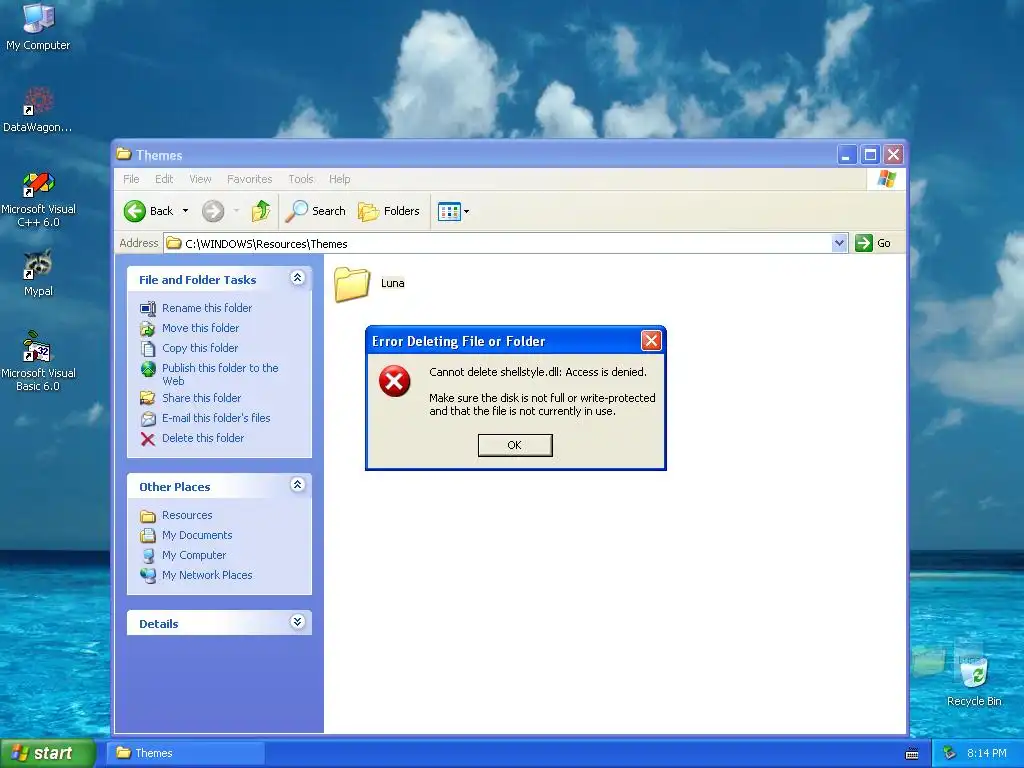1024x768 pixels.
Task: Click the Move this folder icon
Action: pos(148,328)
